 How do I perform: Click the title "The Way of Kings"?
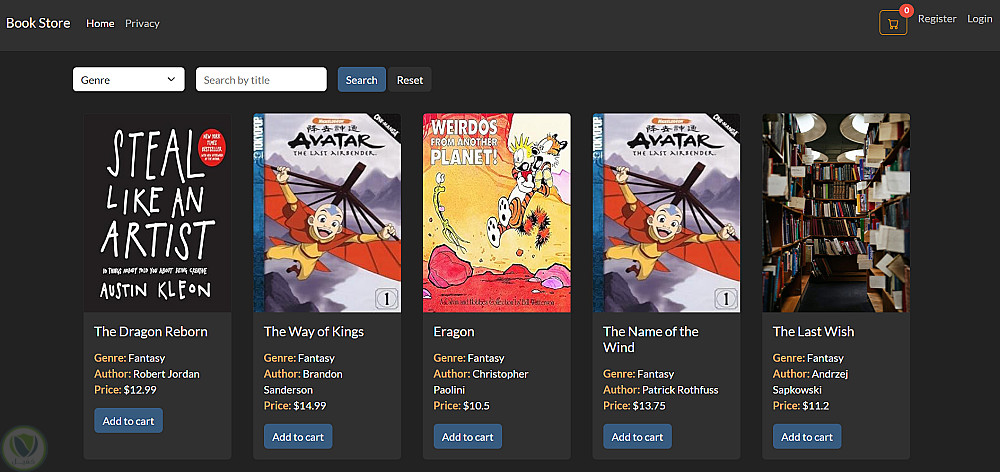314,332
